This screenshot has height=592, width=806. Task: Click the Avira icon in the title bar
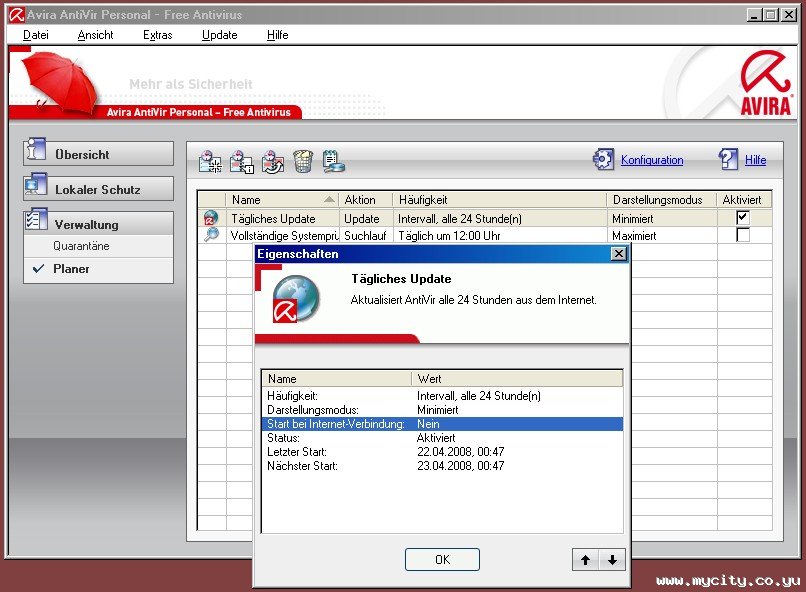[17, 15]
